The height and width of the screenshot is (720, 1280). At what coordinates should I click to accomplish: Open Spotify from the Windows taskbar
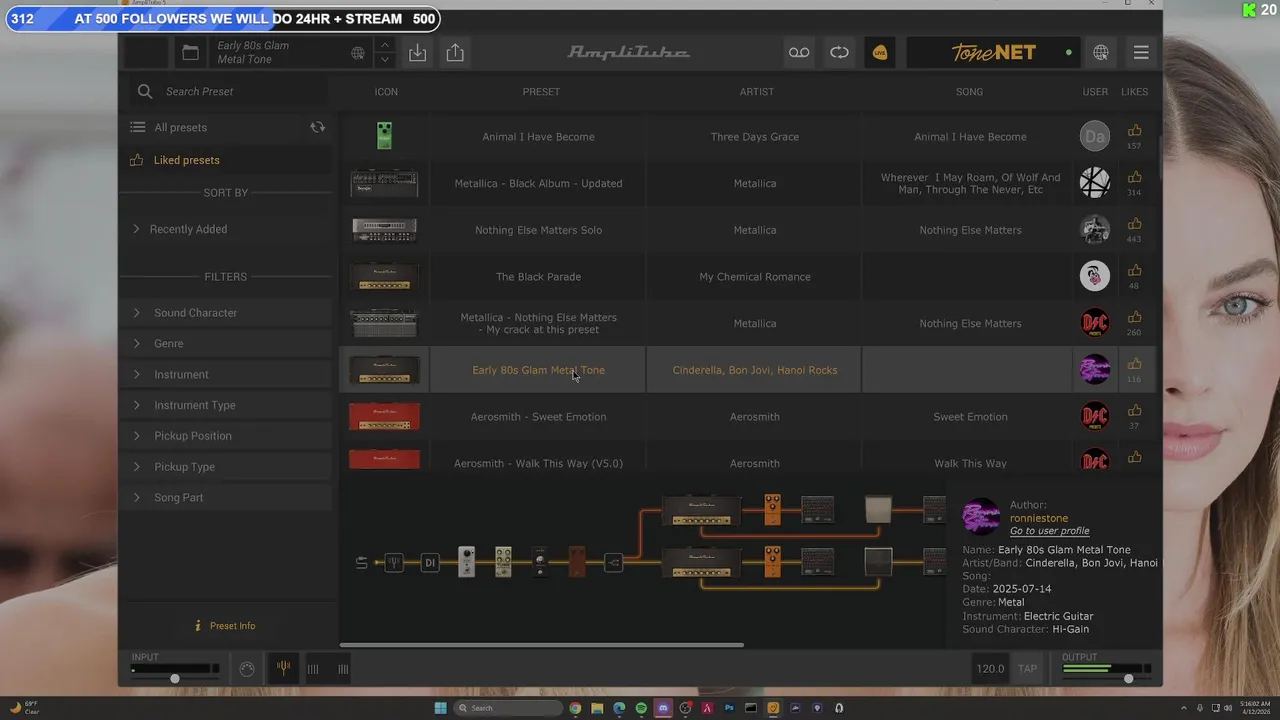pos(641,708)
